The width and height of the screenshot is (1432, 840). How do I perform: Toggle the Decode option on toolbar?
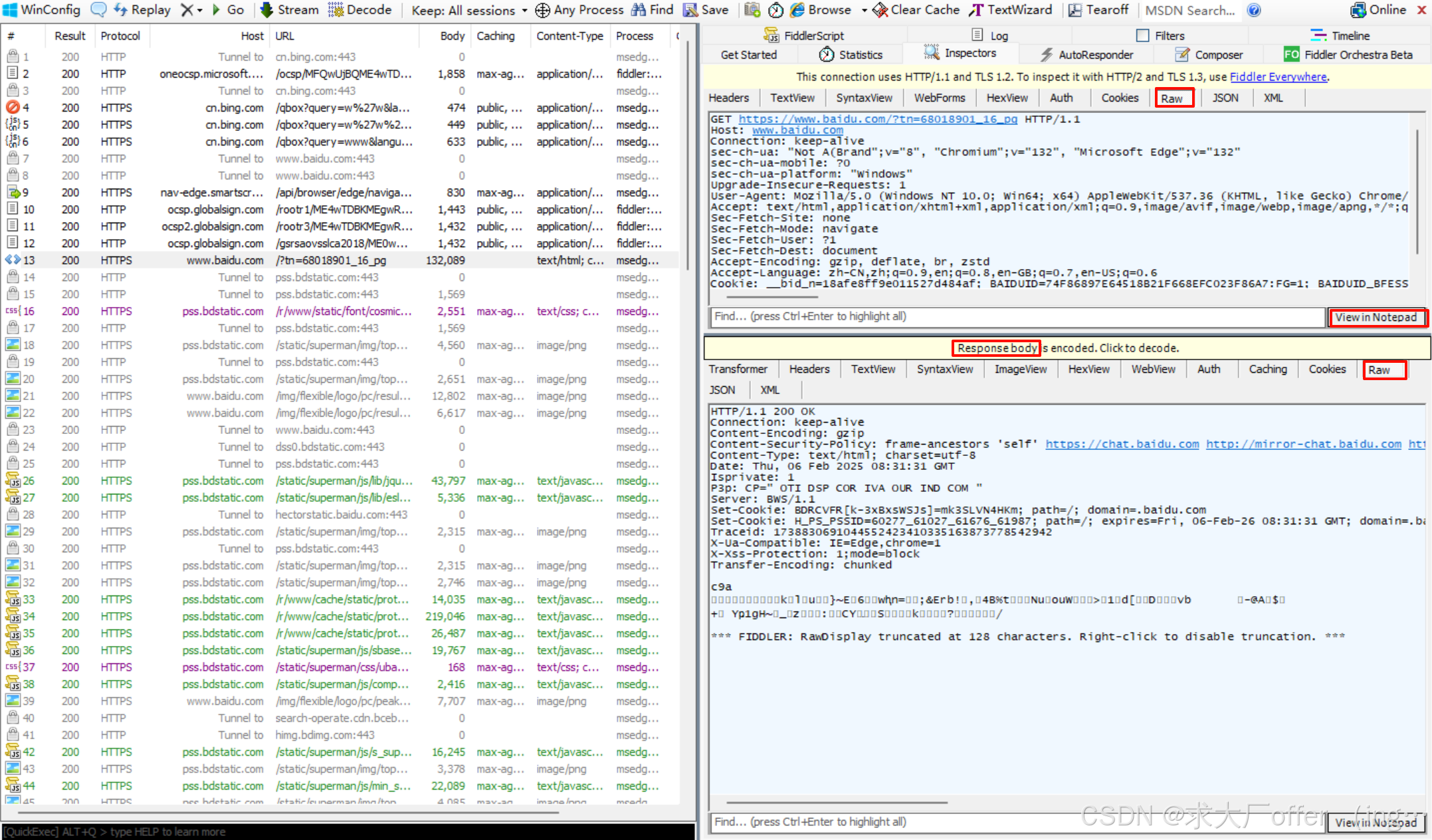360,10
